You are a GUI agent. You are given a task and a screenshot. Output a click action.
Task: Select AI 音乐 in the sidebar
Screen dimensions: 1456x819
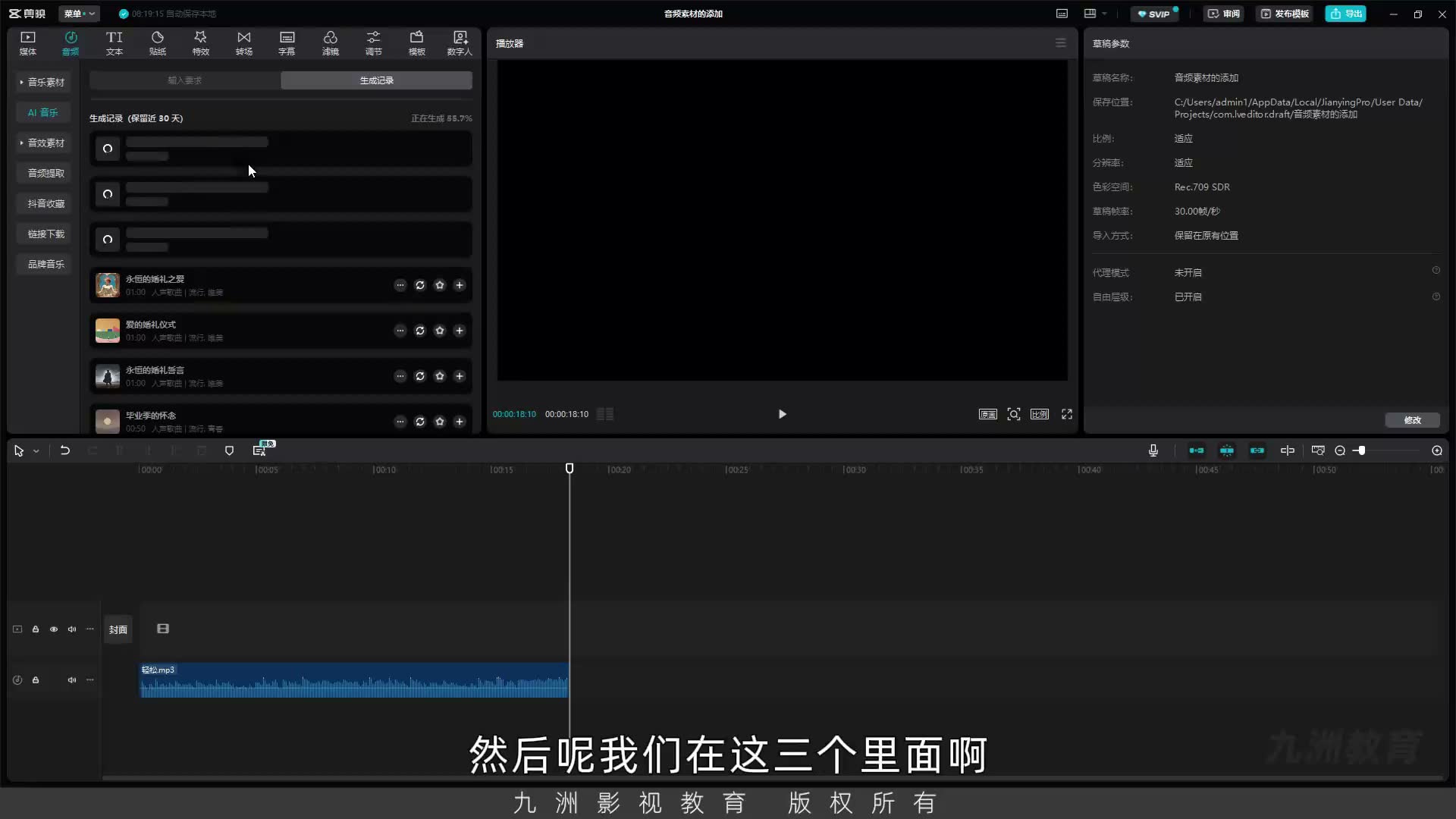[43, 112]
